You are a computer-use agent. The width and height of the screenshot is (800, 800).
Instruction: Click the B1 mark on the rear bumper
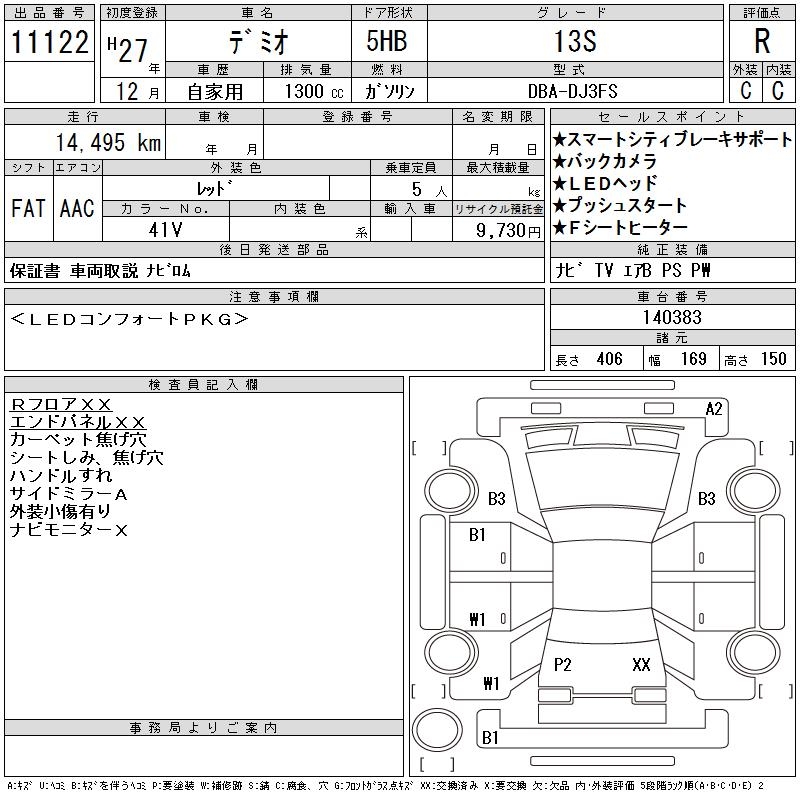click(x=490, y=738)
